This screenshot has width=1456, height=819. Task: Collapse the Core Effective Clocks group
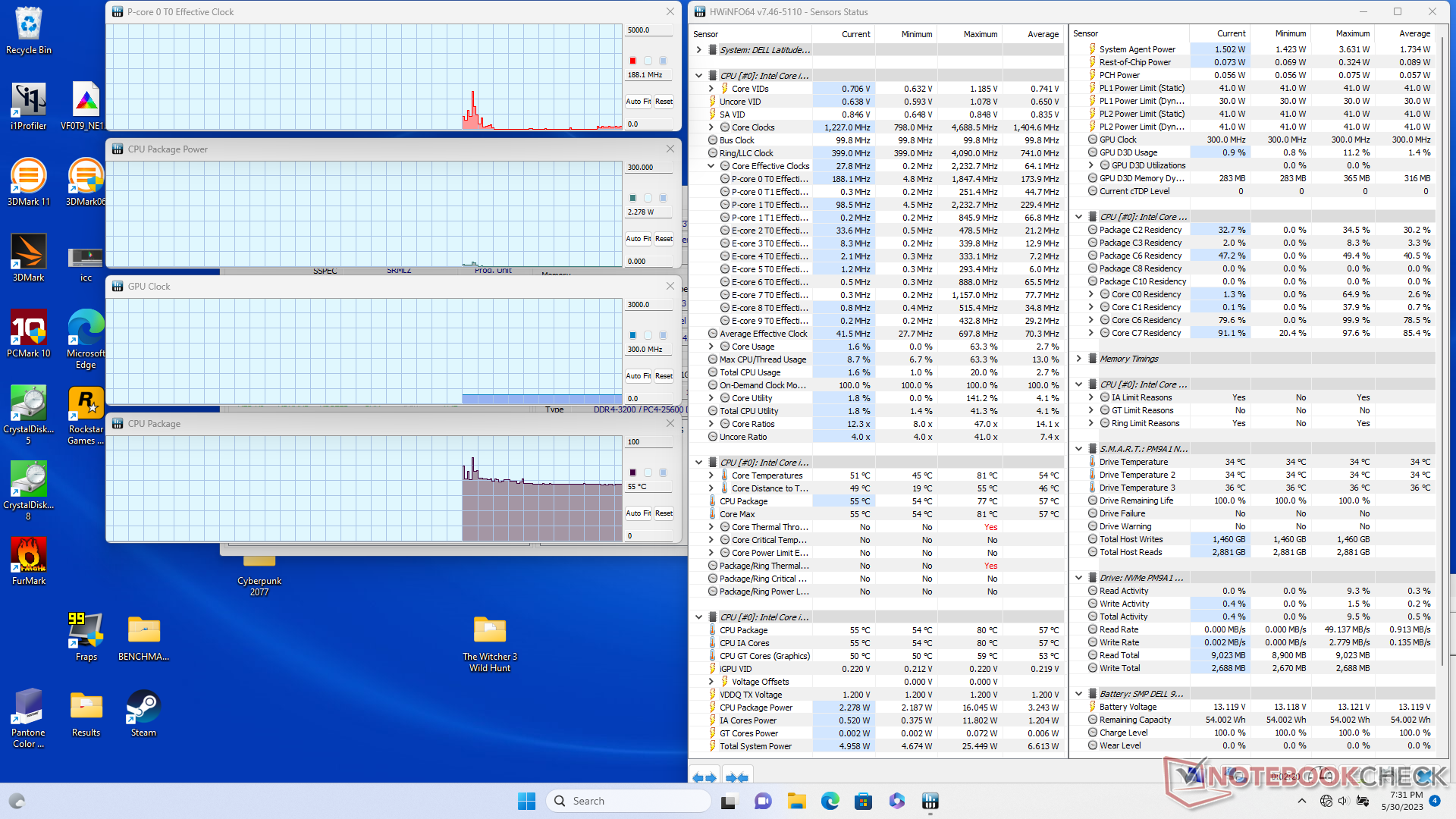click(x=711, y=166)
